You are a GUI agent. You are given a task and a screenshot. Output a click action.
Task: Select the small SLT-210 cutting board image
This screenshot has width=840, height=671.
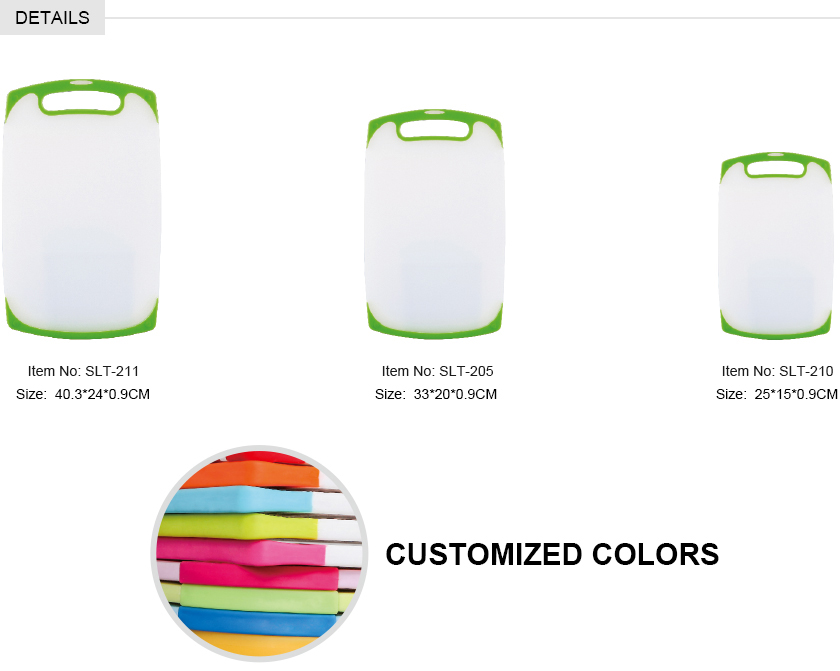pos(775,245)
